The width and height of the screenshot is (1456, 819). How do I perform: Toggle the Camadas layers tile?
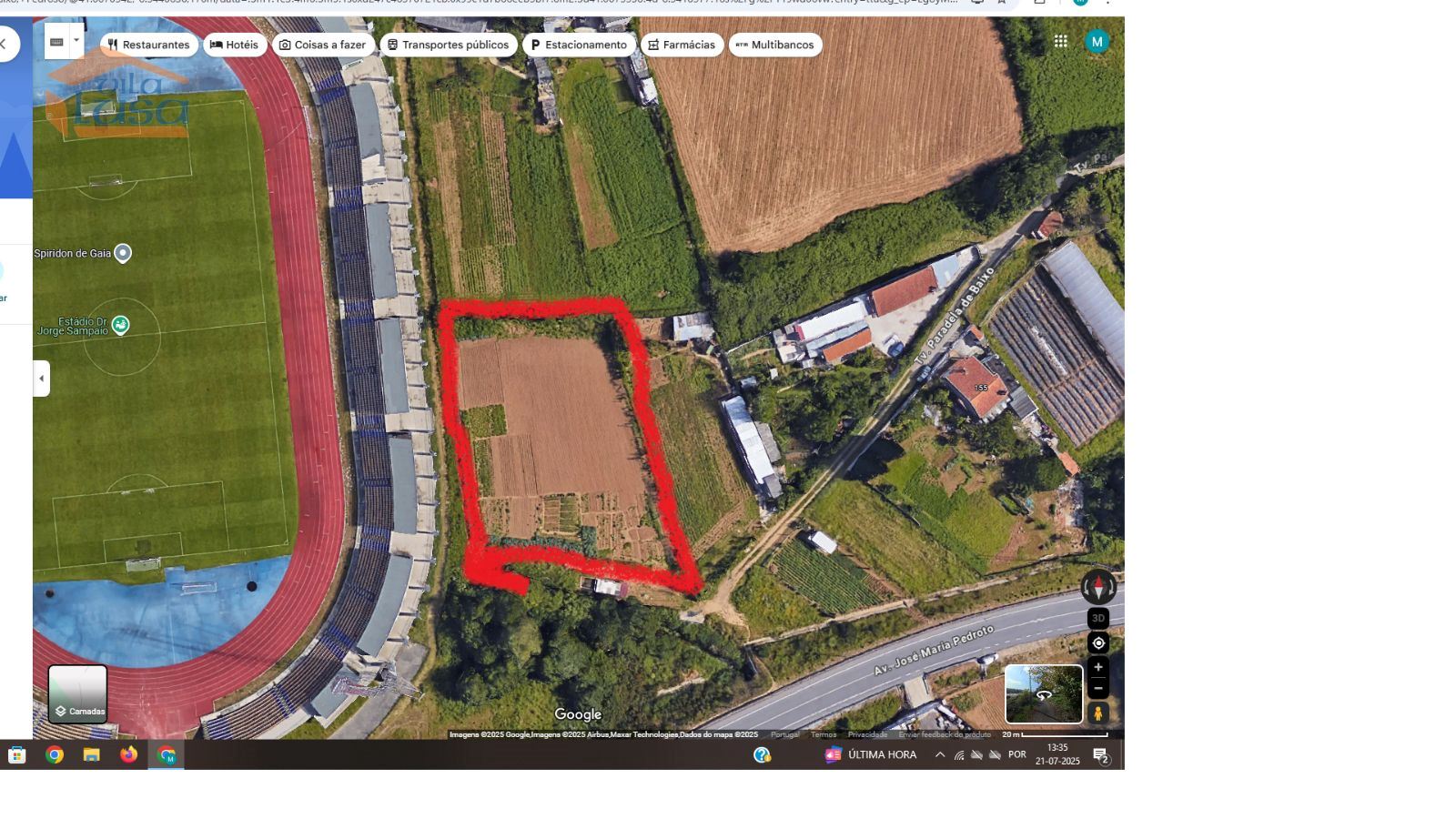[x=78, y=694]
